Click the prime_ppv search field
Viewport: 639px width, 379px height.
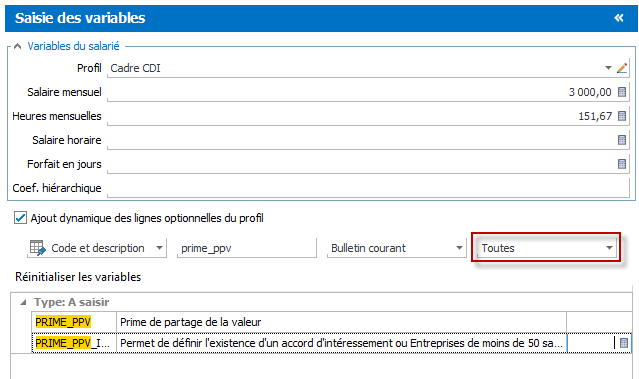pyautogui.click(x=247, y=248)
